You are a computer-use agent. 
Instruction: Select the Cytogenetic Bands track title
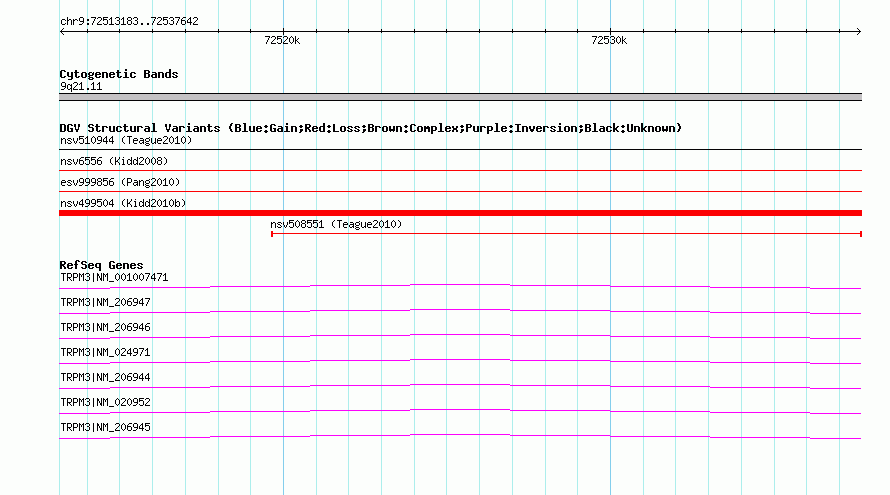119,74
